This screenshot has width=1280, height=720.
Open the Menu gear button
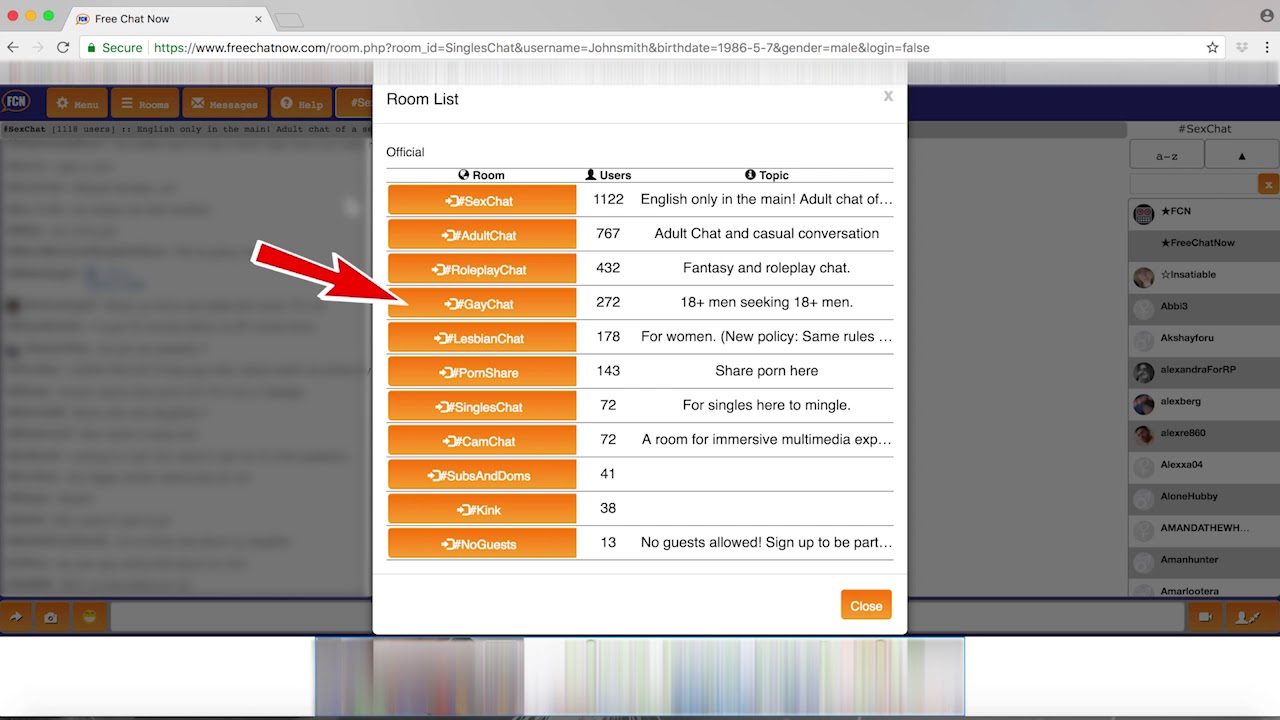point(76,103)
